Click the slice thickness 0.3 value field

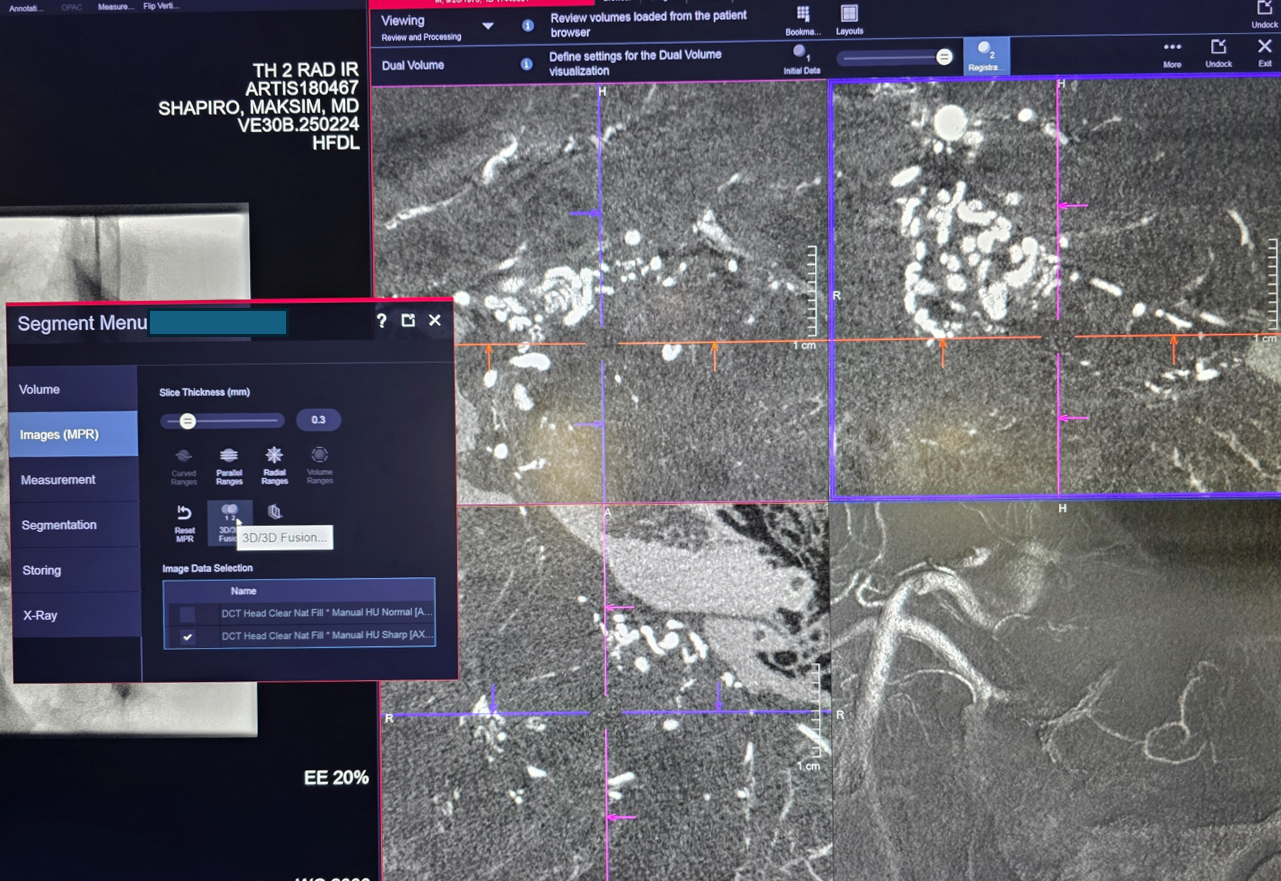[x=318, y=420]
